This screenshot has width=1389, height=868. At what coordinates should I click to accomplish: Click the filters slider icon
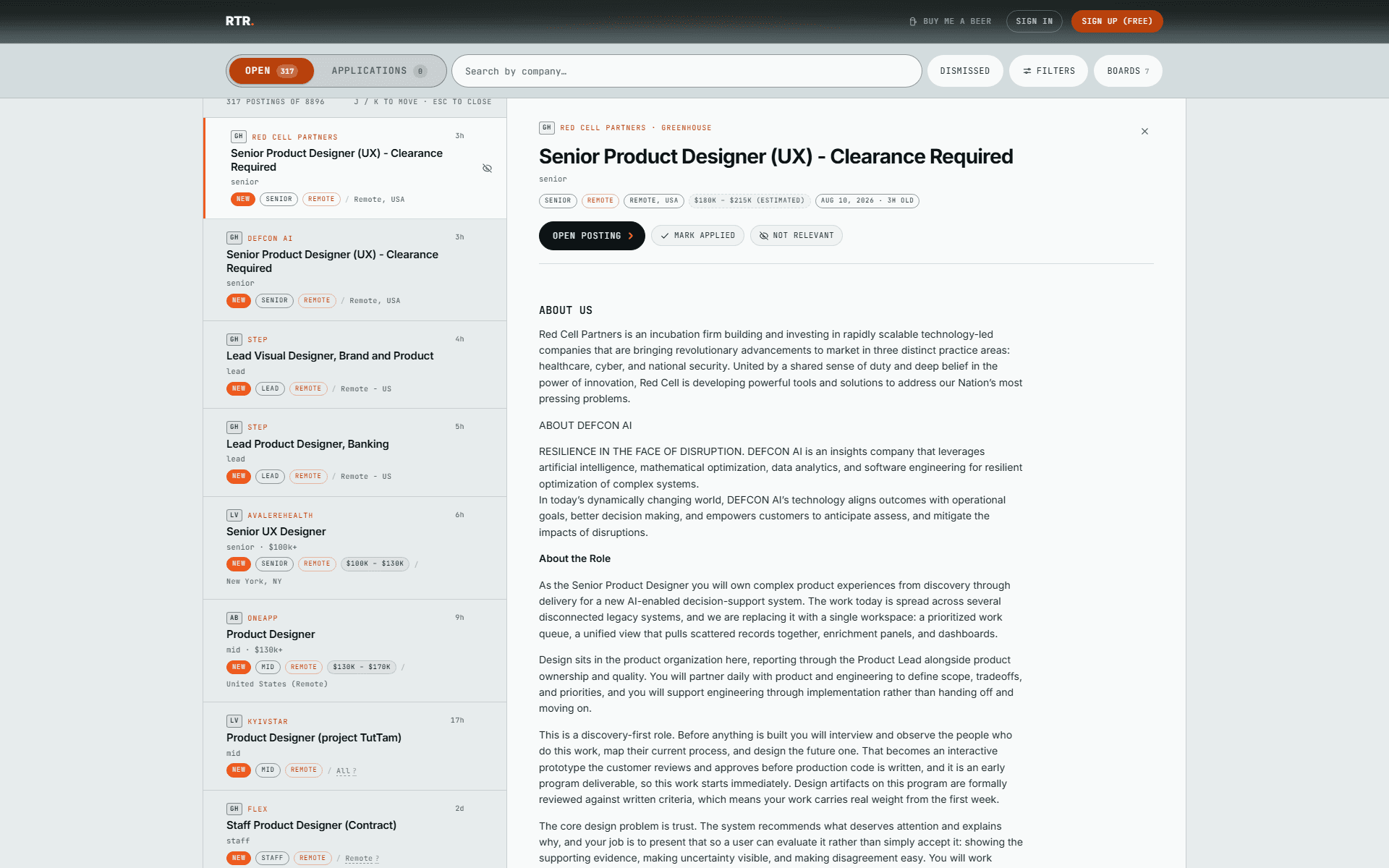pyautogui.click(x=1027, y=71)
